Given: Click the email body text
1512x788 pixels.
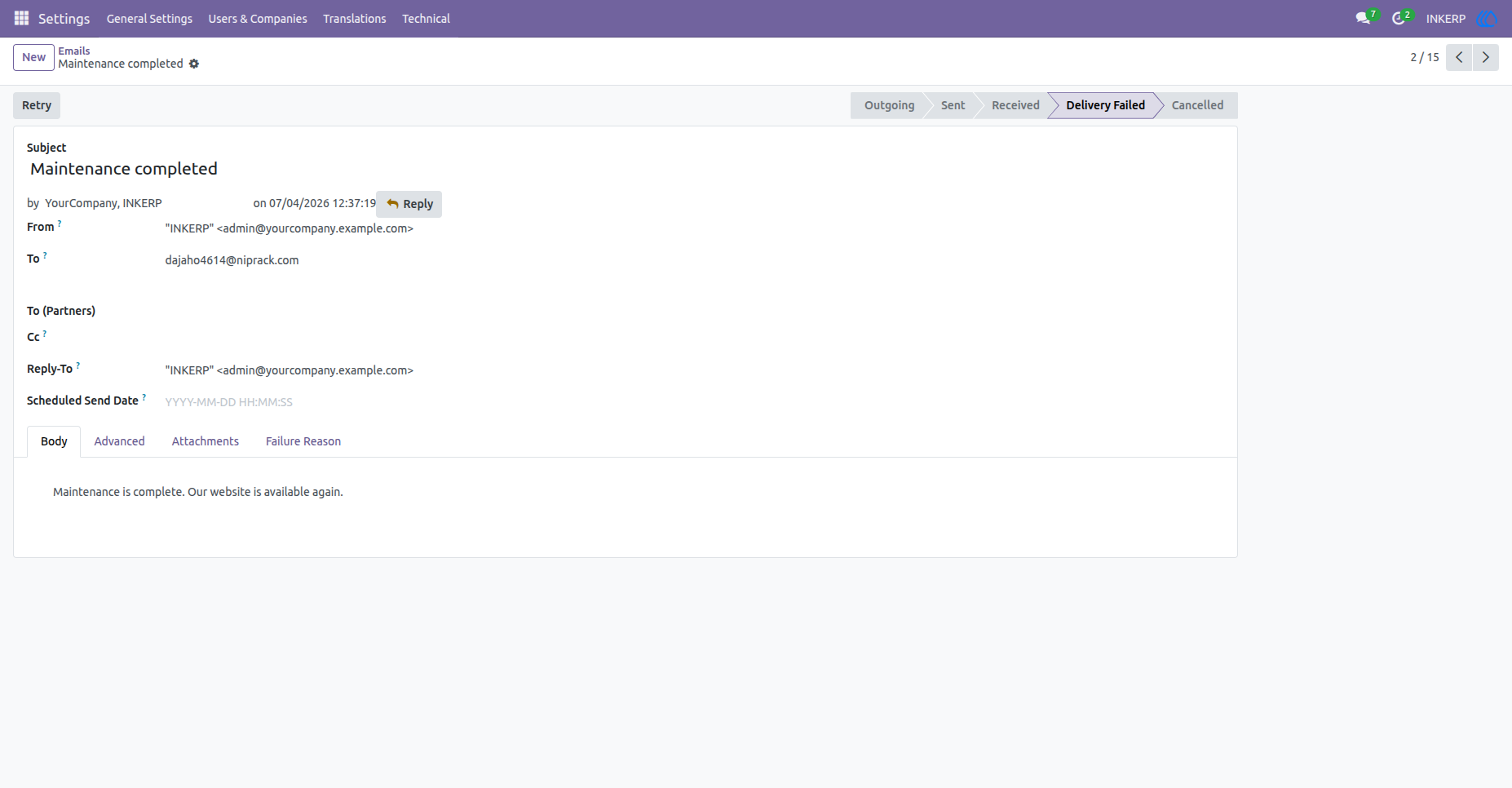Looking at the screenshot, I should [x=198, y=492].
